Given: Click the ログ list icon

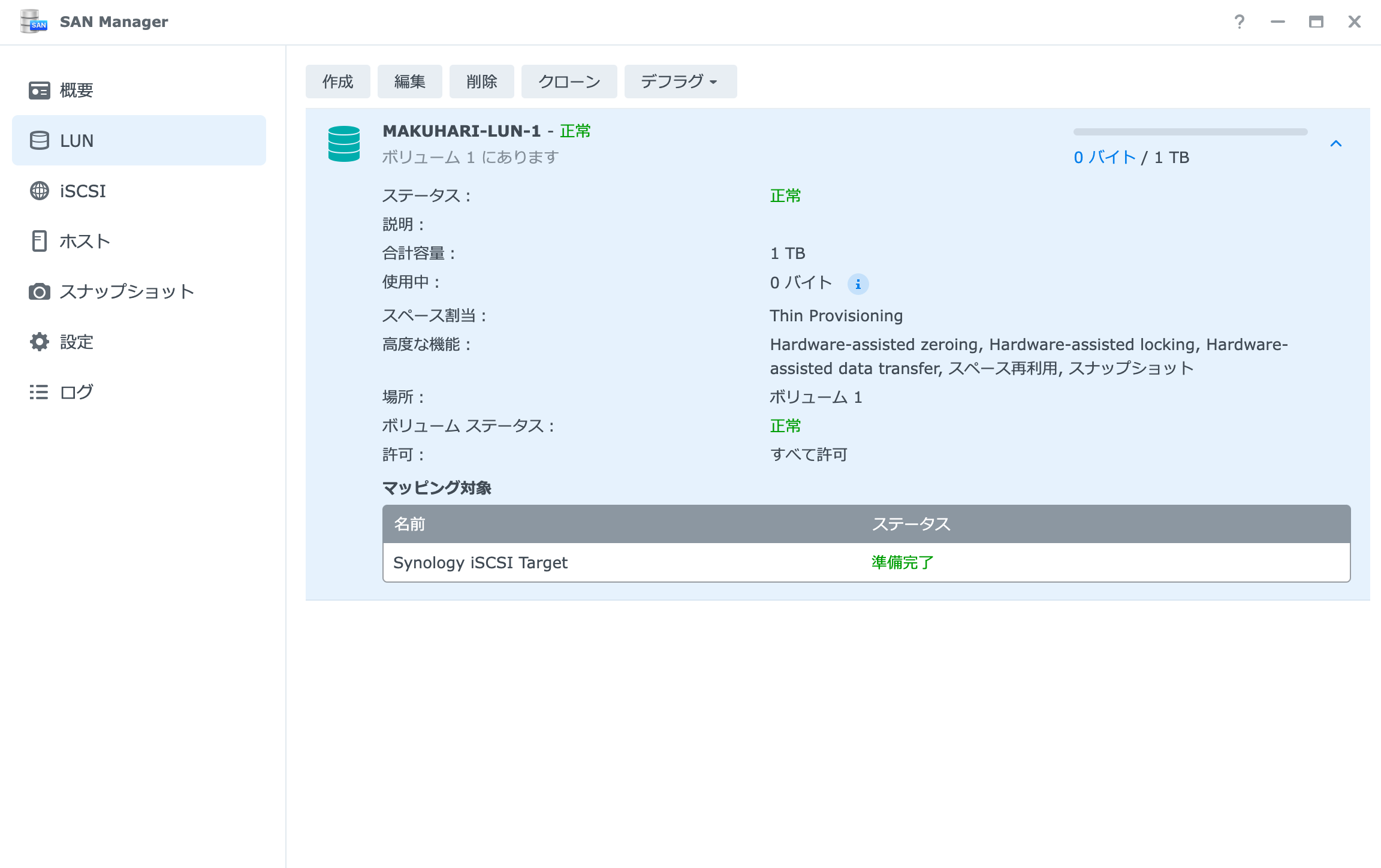Looking at the screenshot, I should [40, 392].
